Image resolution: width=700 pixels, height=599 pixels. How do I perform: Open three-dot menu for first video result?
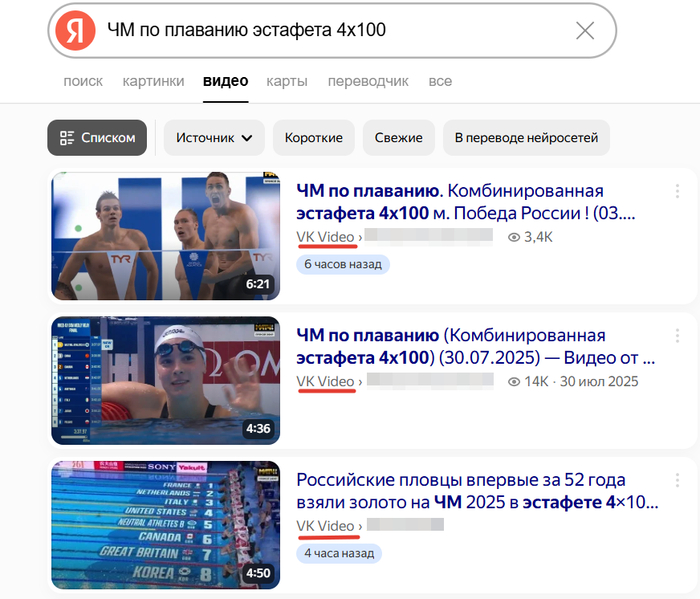[x=677, y=191]
